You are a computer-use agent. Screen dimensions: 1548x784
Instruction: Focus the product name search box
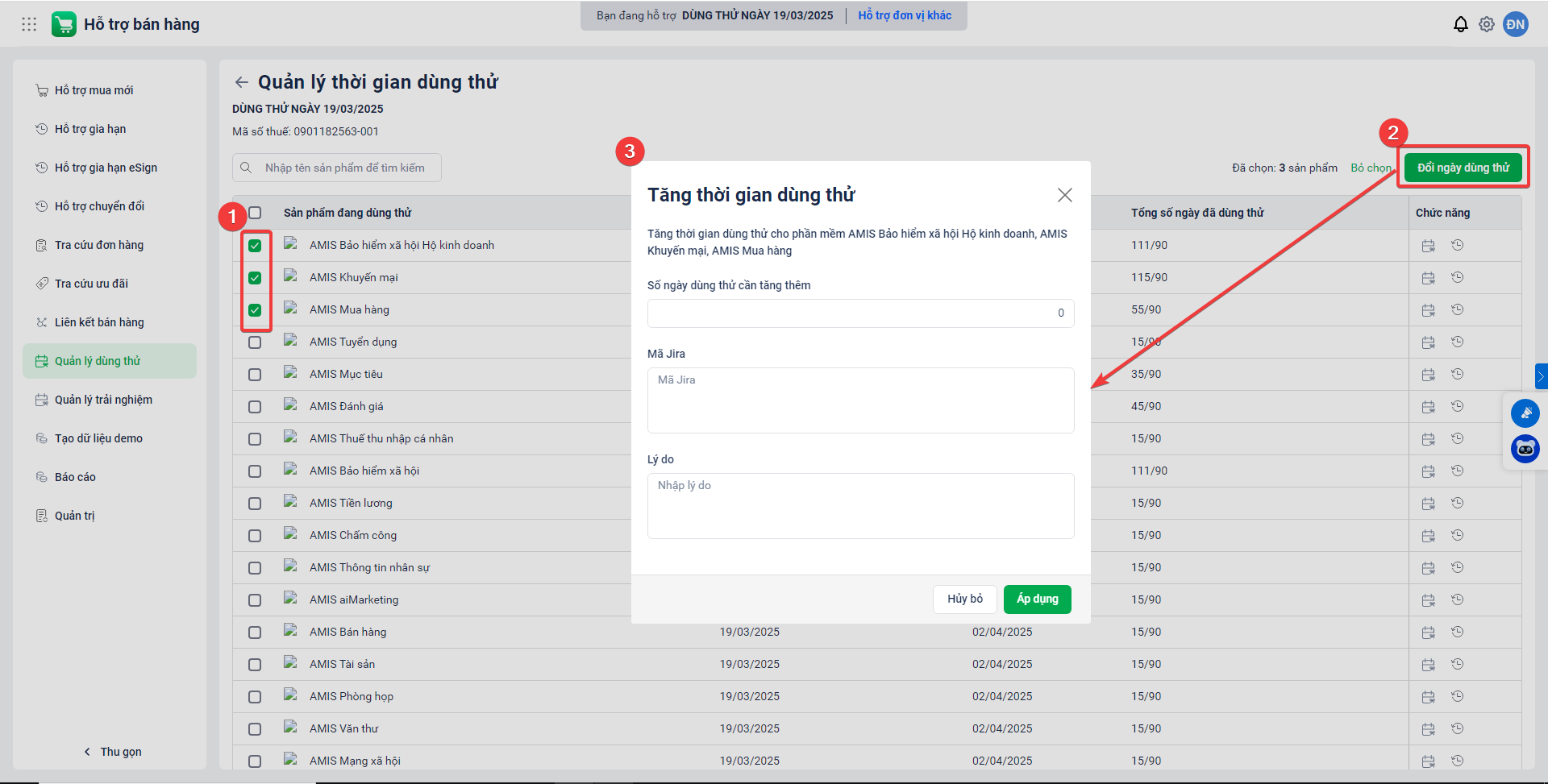pos(337,168)
